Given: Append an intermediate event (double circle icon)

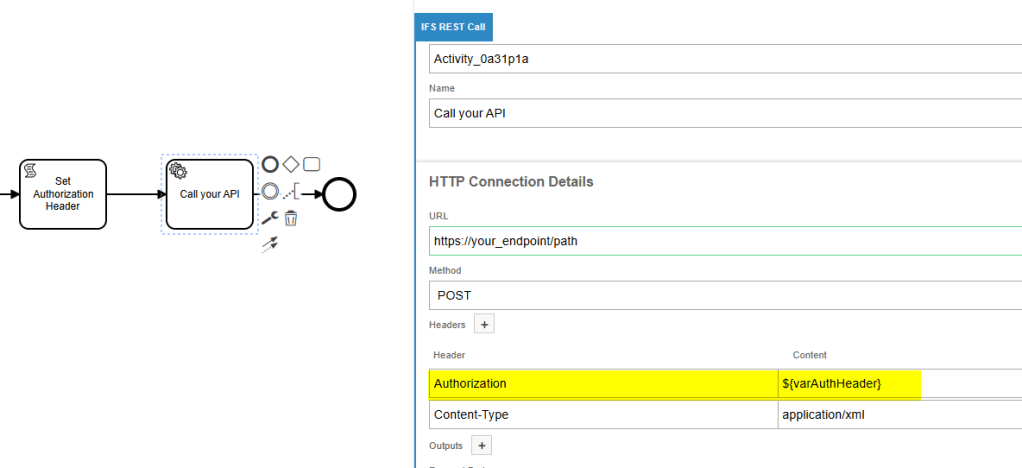Looking at the screenshot, I should click(270, 192).
